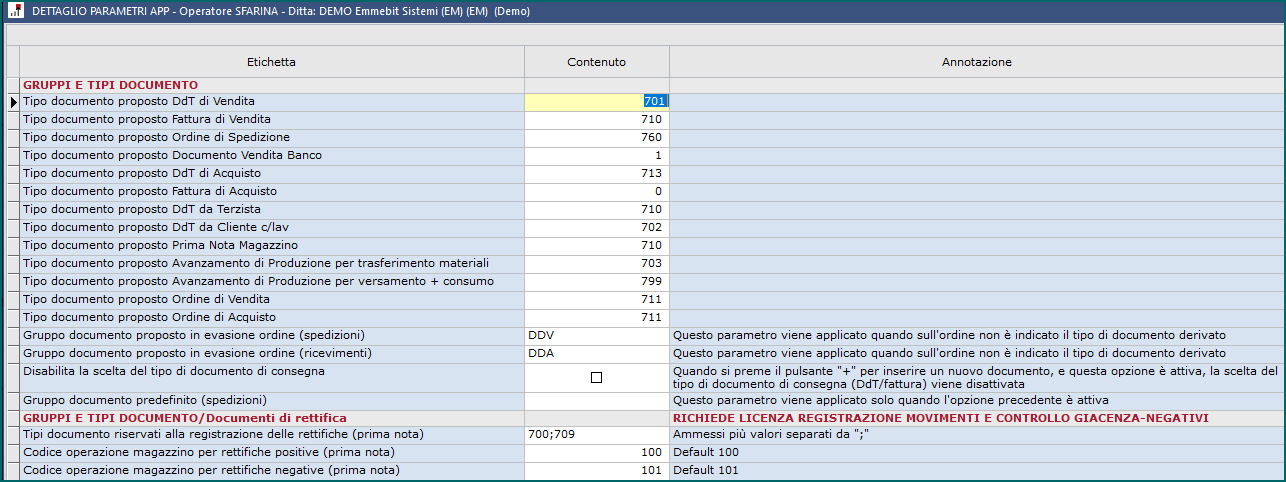Select Fattura di Acquisto content cell
The image size is (1286, 482).
tap(596, 192)
